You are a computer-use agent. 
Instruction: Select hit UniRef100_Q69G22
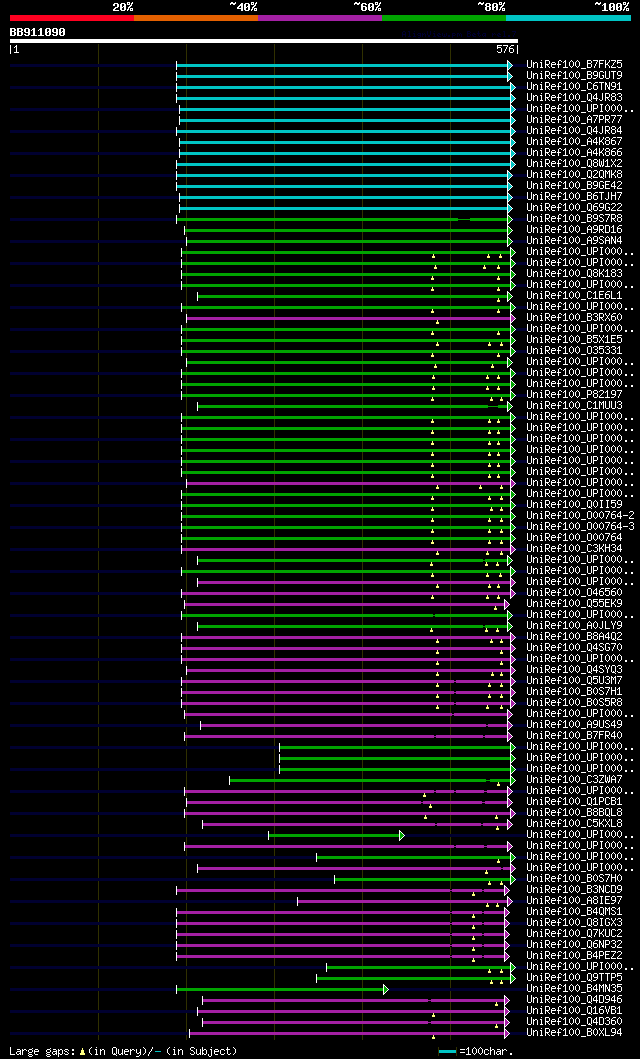tap(575, 208)
